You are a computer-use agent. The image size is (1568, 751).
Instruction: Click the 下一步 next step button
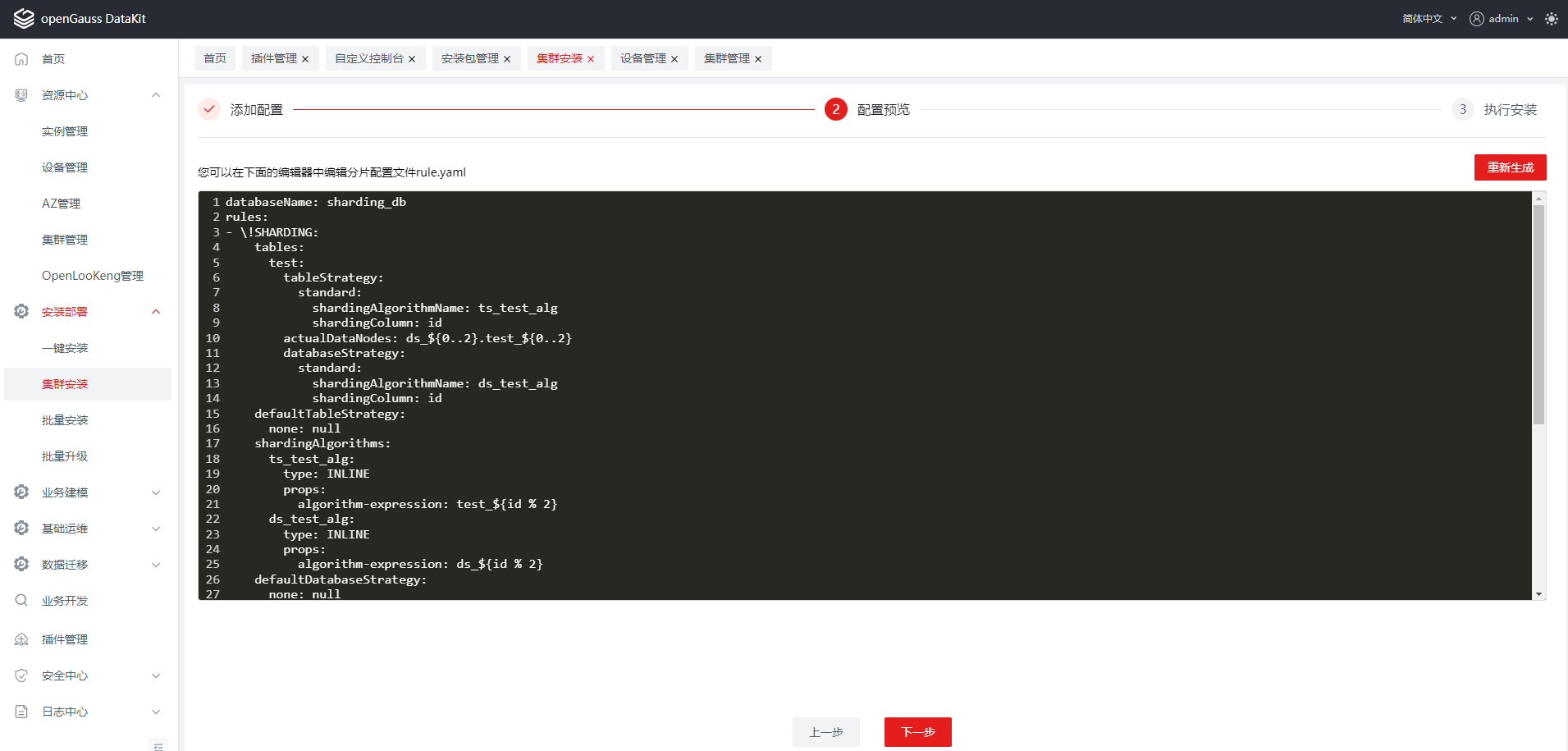[x=917, y=732]
